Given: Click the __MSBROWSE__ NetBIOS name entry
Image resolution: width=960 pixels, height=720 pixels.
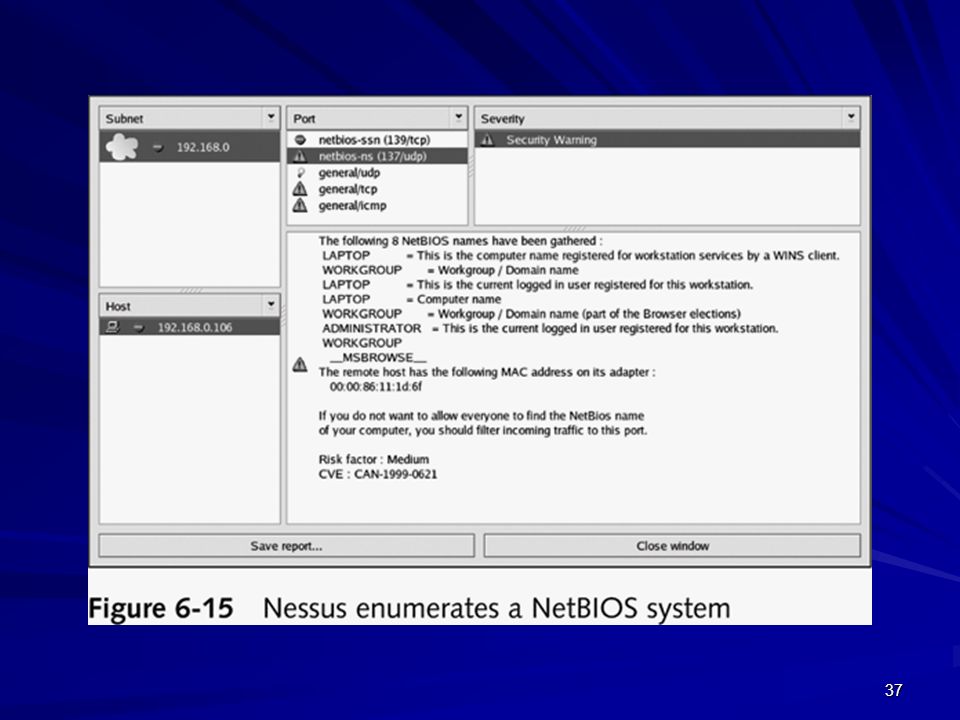Looking at the screenshot, I should pyautogui.click(x=378, y=358).
